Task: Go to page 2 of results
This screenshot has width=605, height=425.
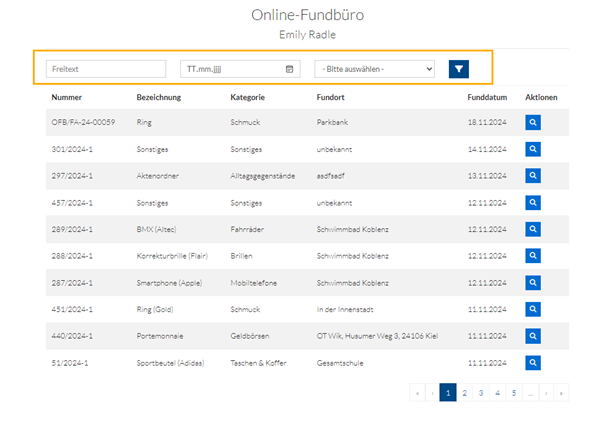Action: click(465, 393)
